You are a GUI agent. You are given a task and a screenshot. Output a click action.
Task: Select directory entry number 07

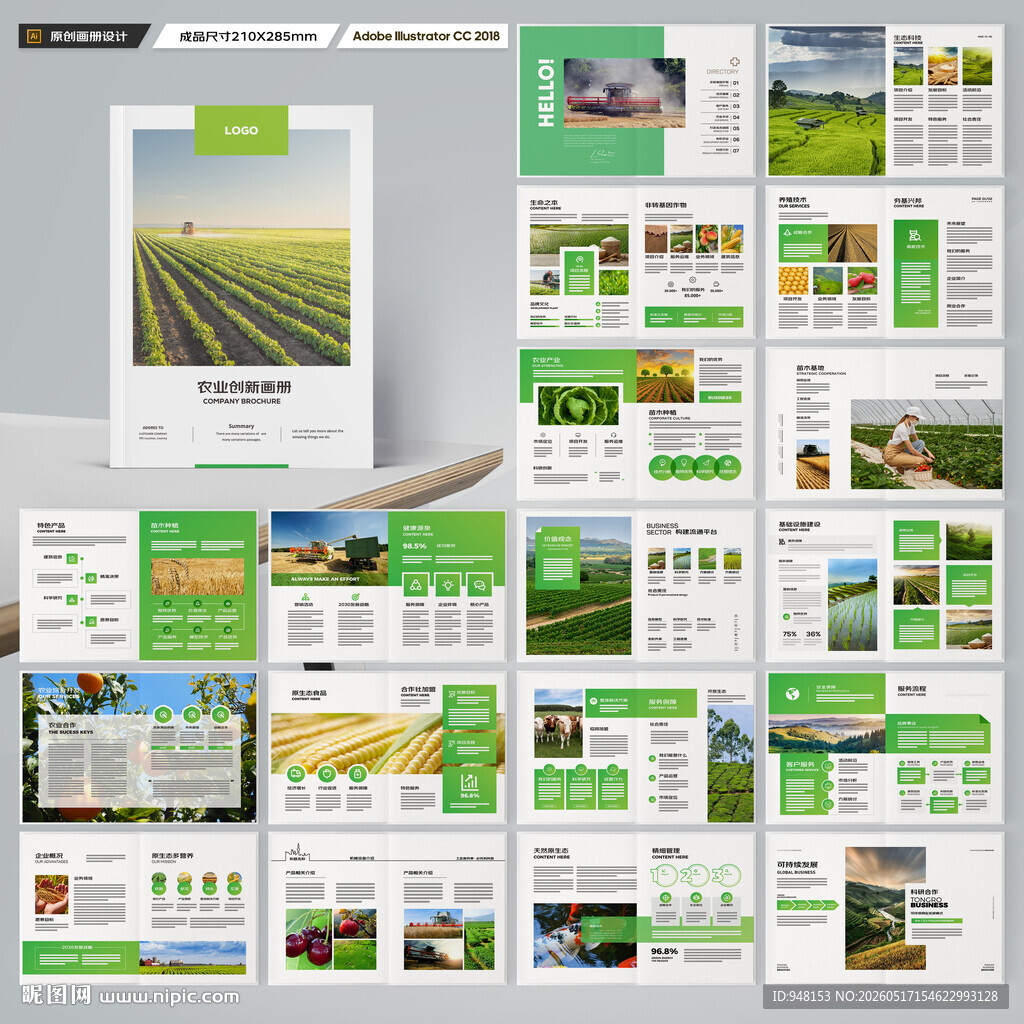(x=736, y=151)
